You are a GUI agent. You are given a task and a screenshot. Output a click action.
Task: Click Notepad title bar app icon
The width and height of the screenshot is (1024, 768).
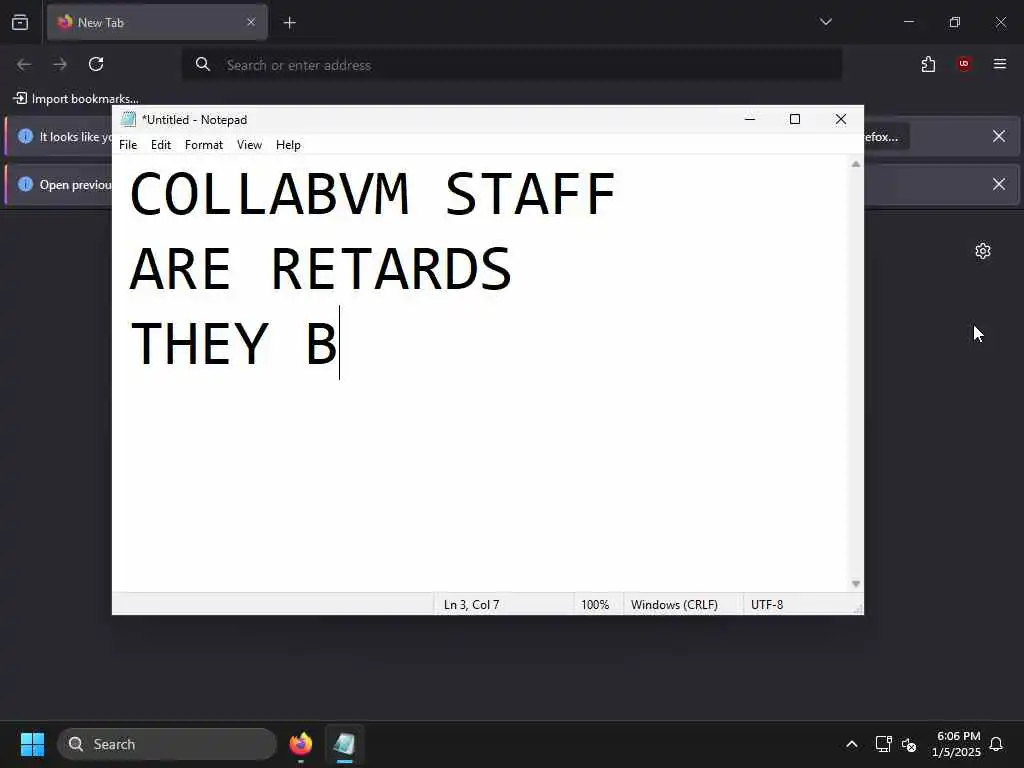click(x=129, y=120)
